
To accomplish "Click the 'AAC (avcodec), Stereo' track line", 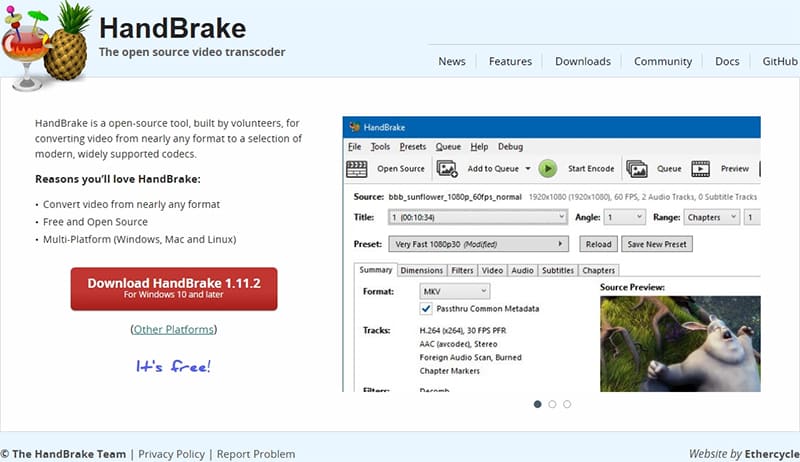I will click(x=458, y=344).
